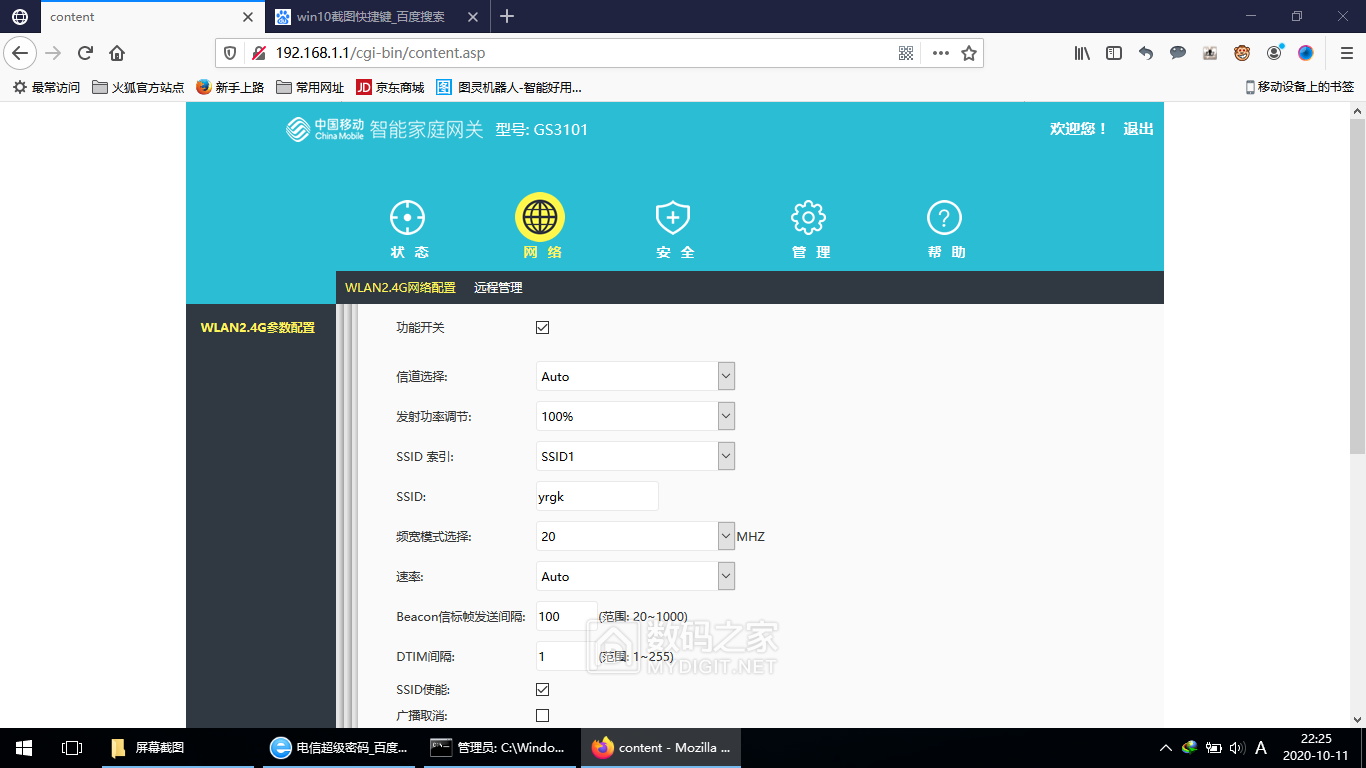Screen dimensions: 1366x768
Task: Open the 速率 Auto dropdown
Action: (x=636, y=576)
